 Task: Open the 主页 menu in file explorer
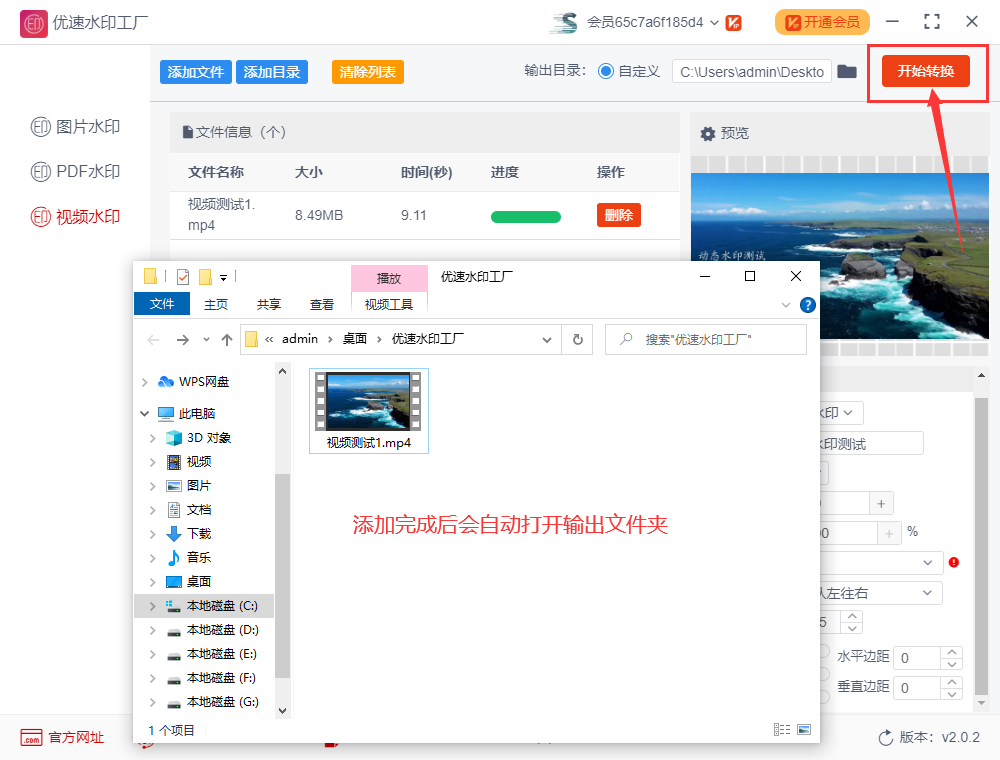216,304
